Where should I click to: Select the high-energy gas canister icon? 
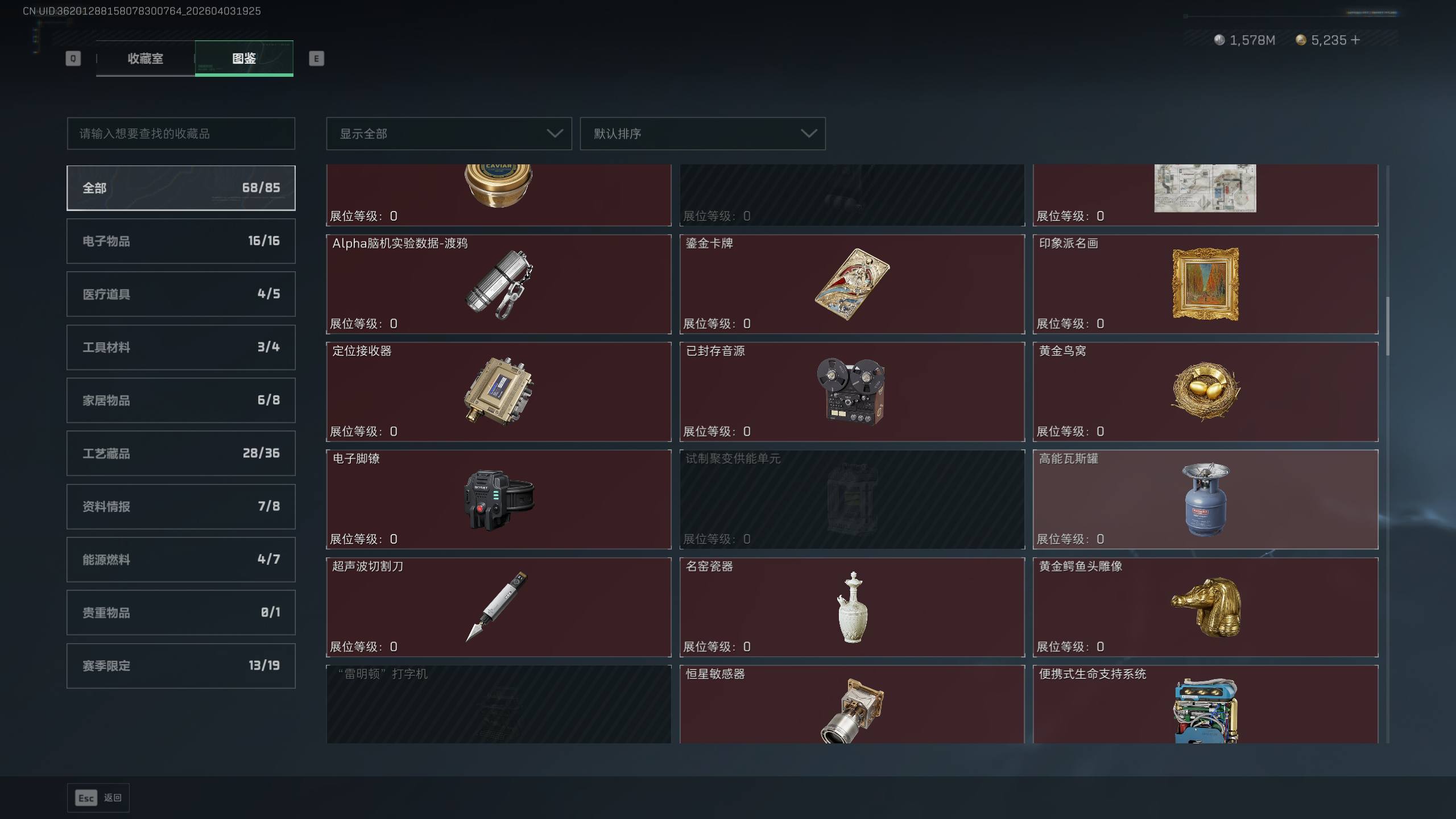1205,499
